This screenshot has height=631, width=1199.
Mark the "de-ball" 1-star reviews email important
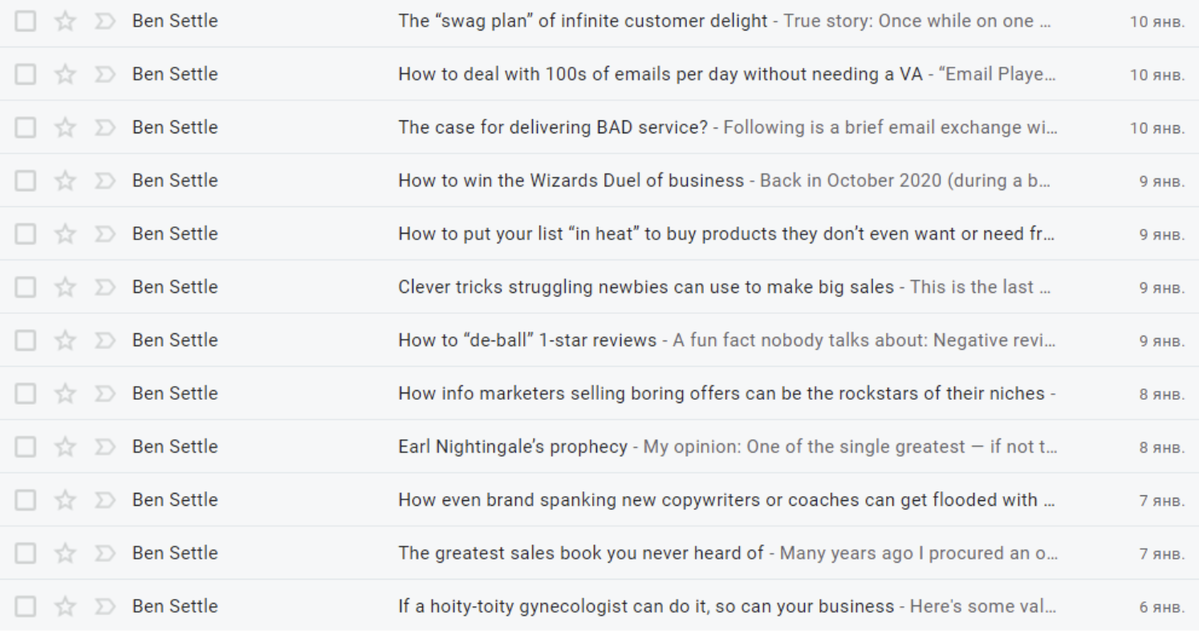105,340
